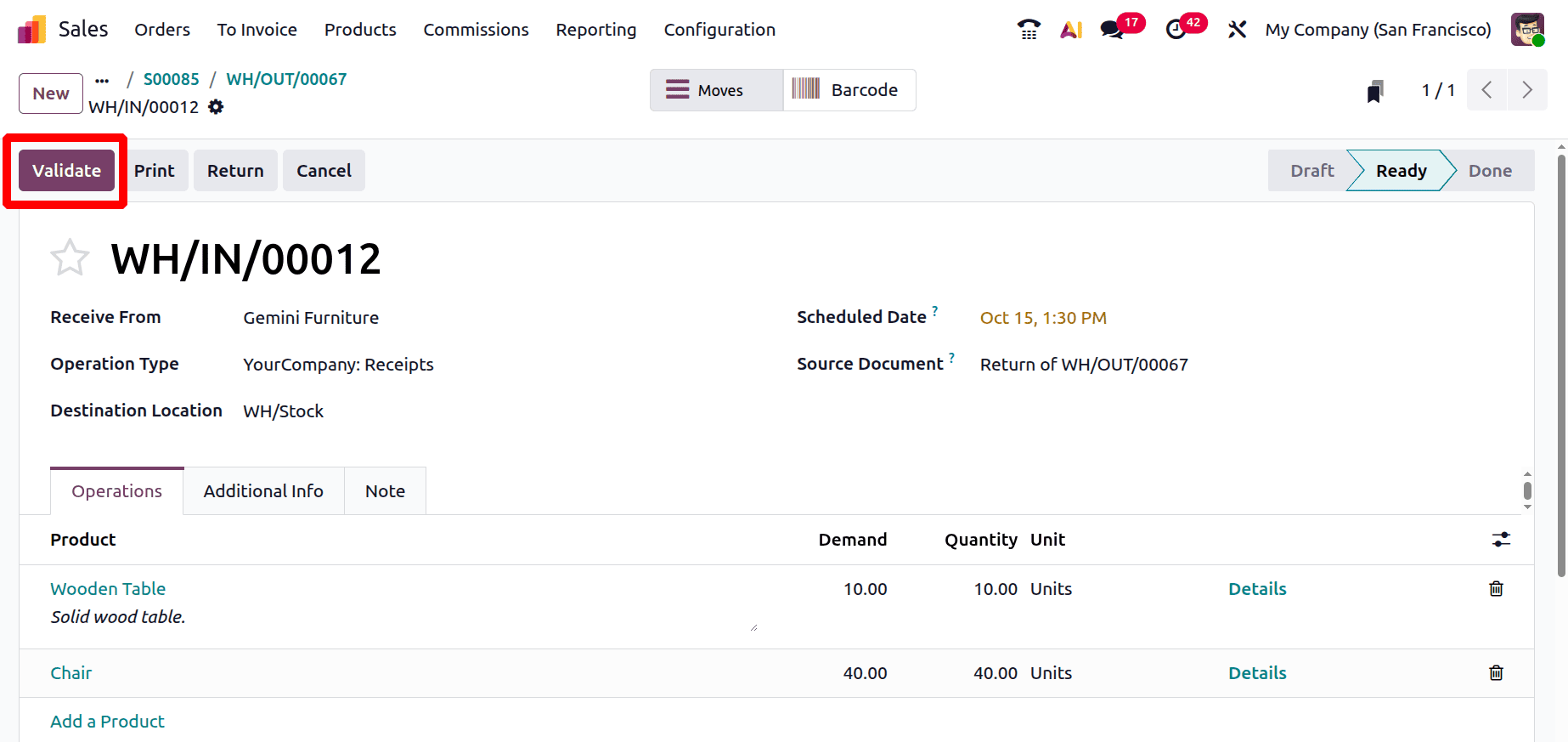Show Scheduled Date help tooltip mark
The width and height of the screenshot is (1568, 742).
click(x=934, y=311)
